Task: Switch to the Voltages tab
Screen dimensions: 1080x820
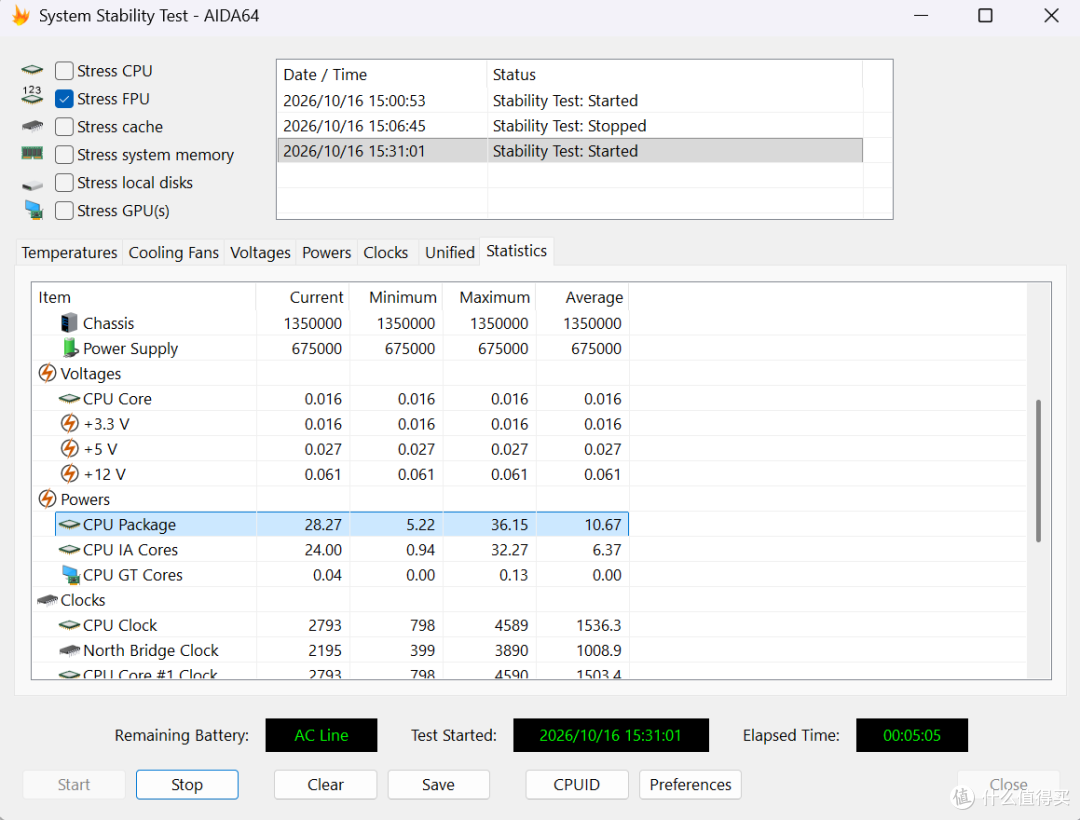Action: click(260, 253)
